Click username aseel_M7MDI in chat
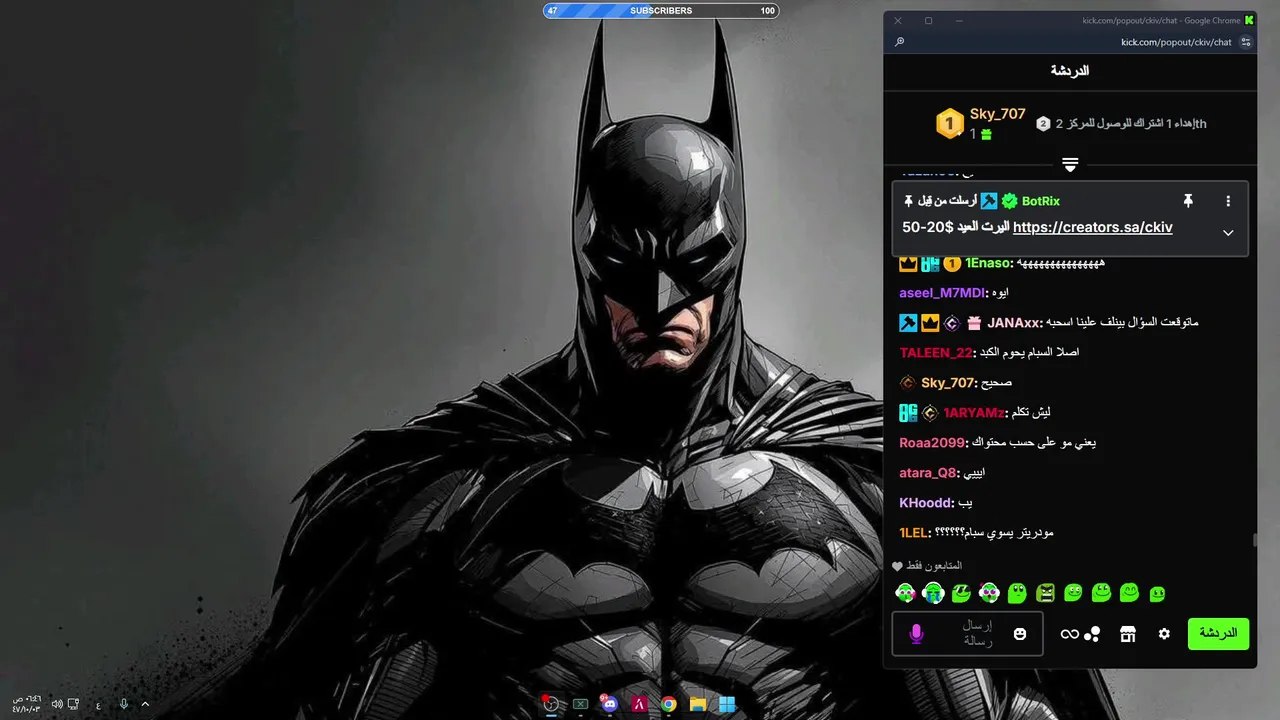 tap(942, 293)
